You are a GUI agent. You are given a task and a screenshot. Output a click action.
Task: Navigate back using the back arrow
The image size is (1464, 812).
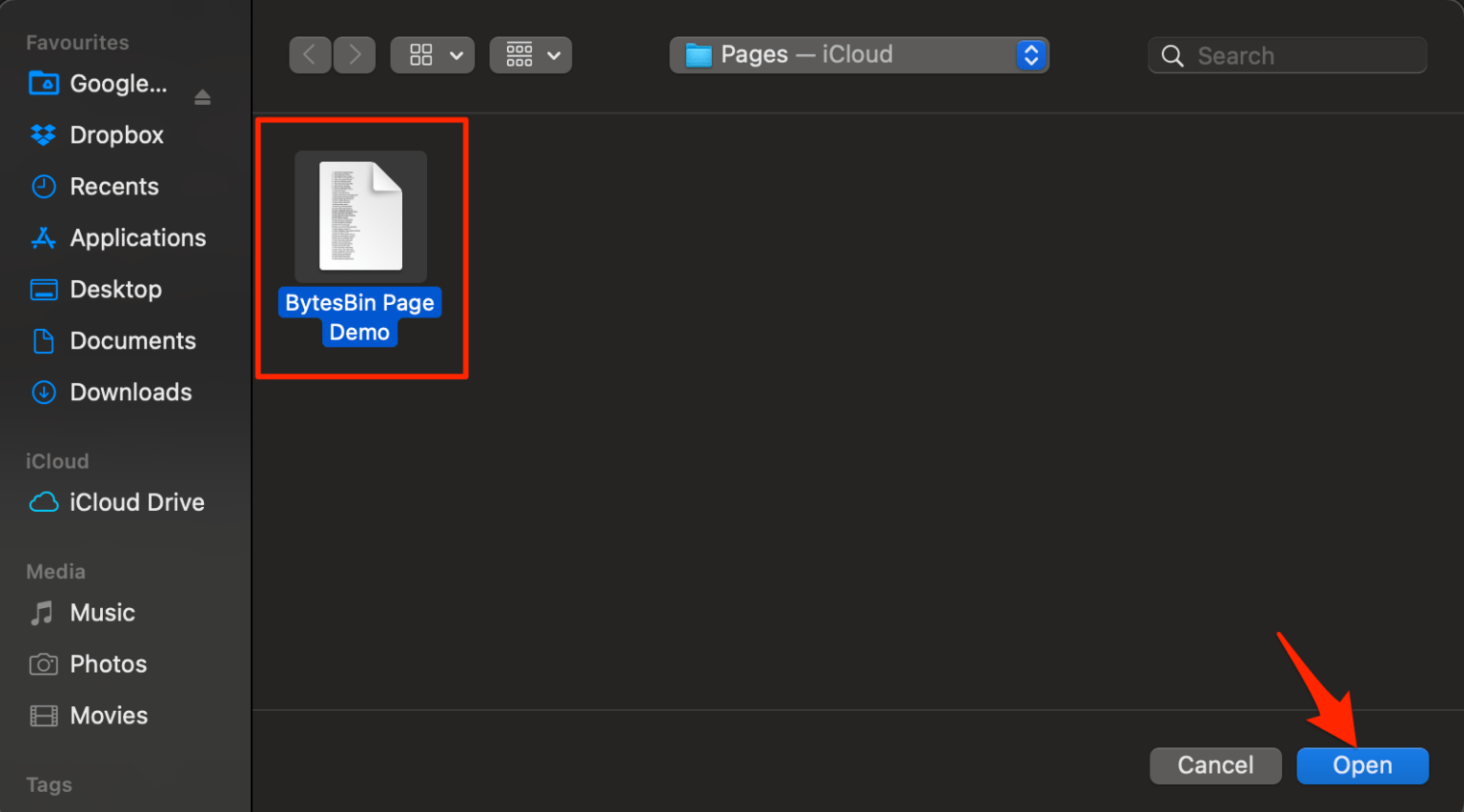point(310,54)
